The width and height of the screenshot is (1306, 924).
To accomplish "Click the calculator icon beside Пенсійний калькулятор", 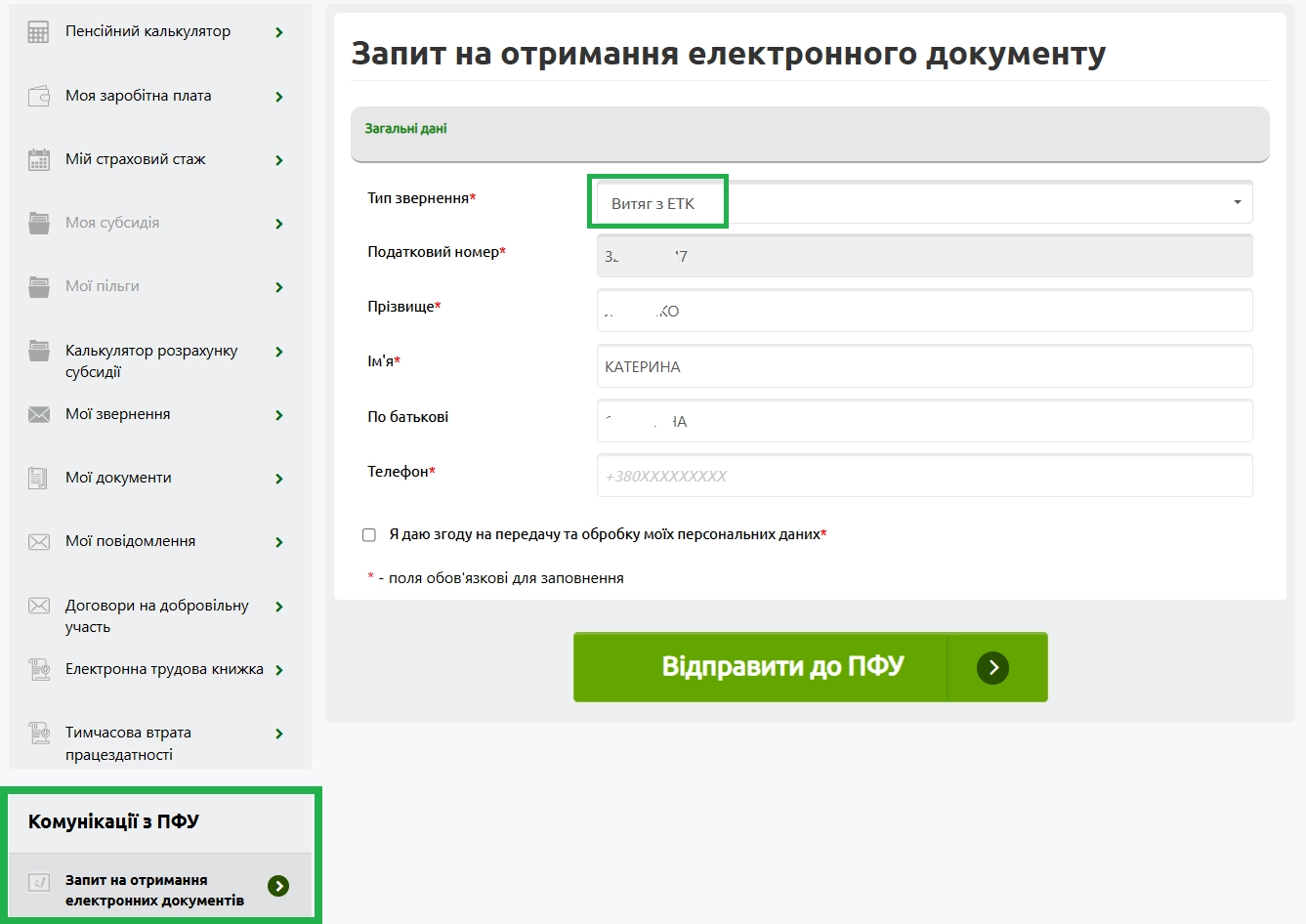I will tap(38, 32).
